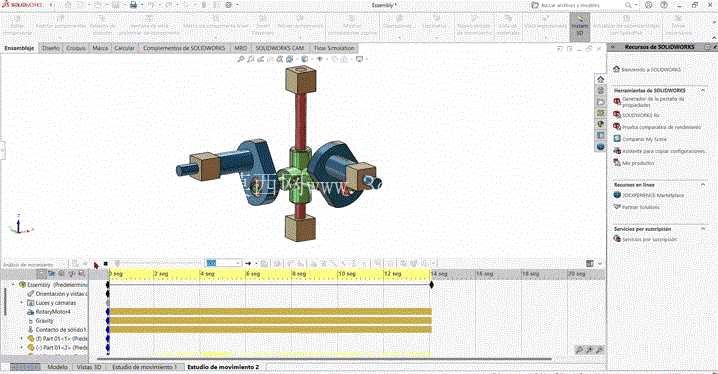Switch to the Modelo bottom tab
The width and height of the screenshot is (718, 374).
point(58,367)
